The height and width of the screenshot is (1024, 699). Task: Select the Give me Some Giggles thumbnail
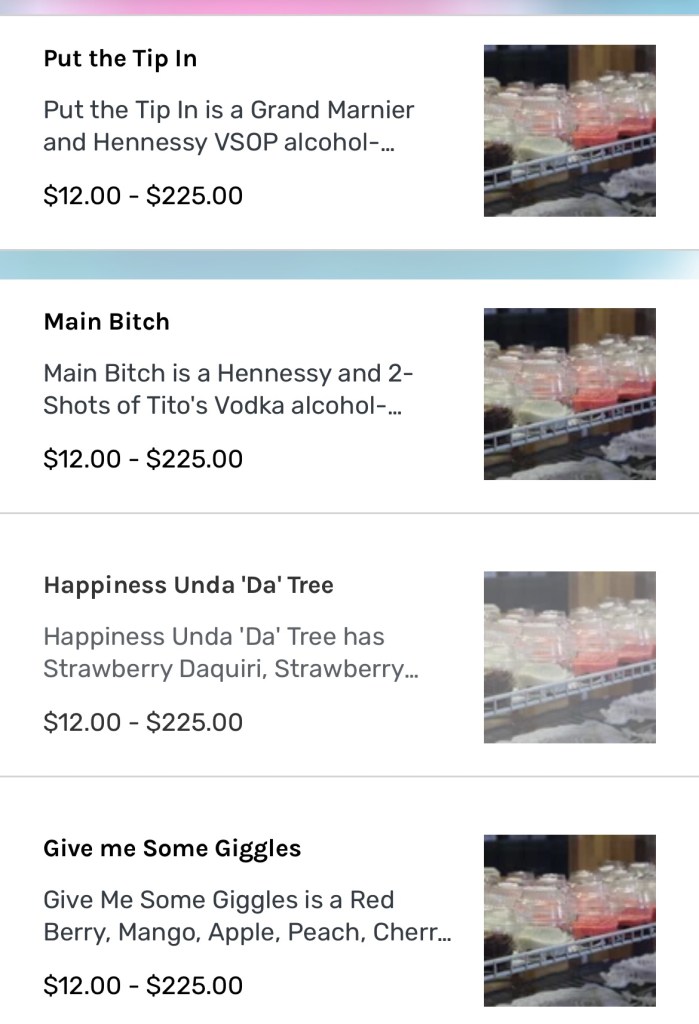click(569, 919)
